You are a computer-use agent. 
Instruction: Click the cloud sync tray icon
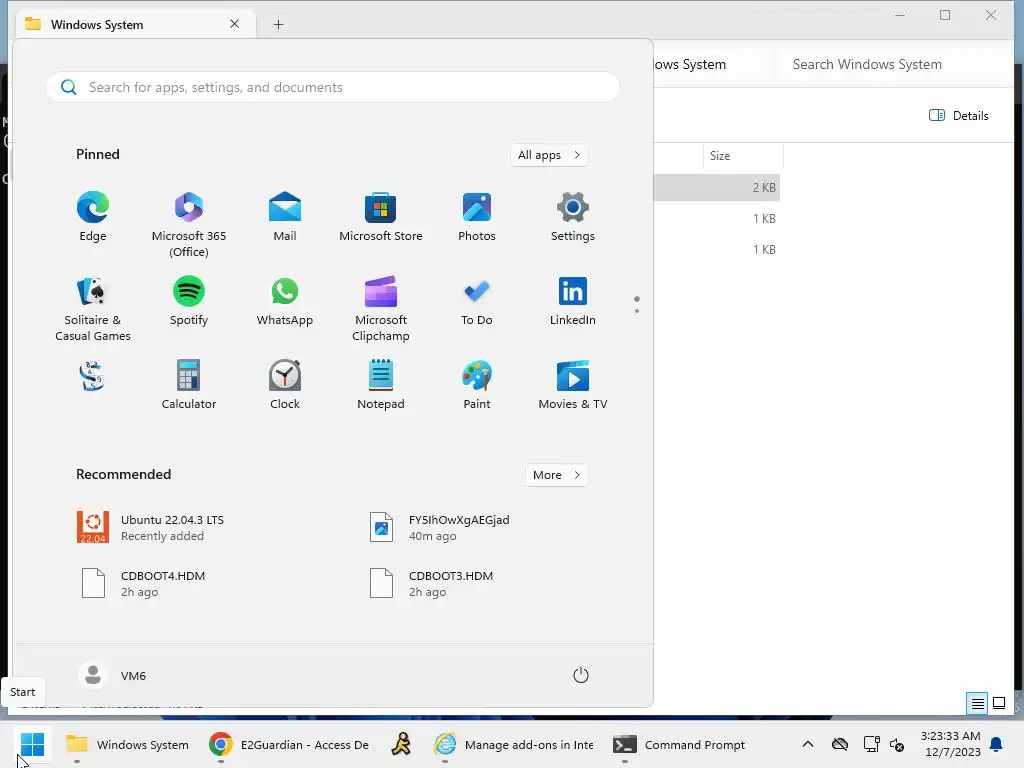[x=840, y=744]
